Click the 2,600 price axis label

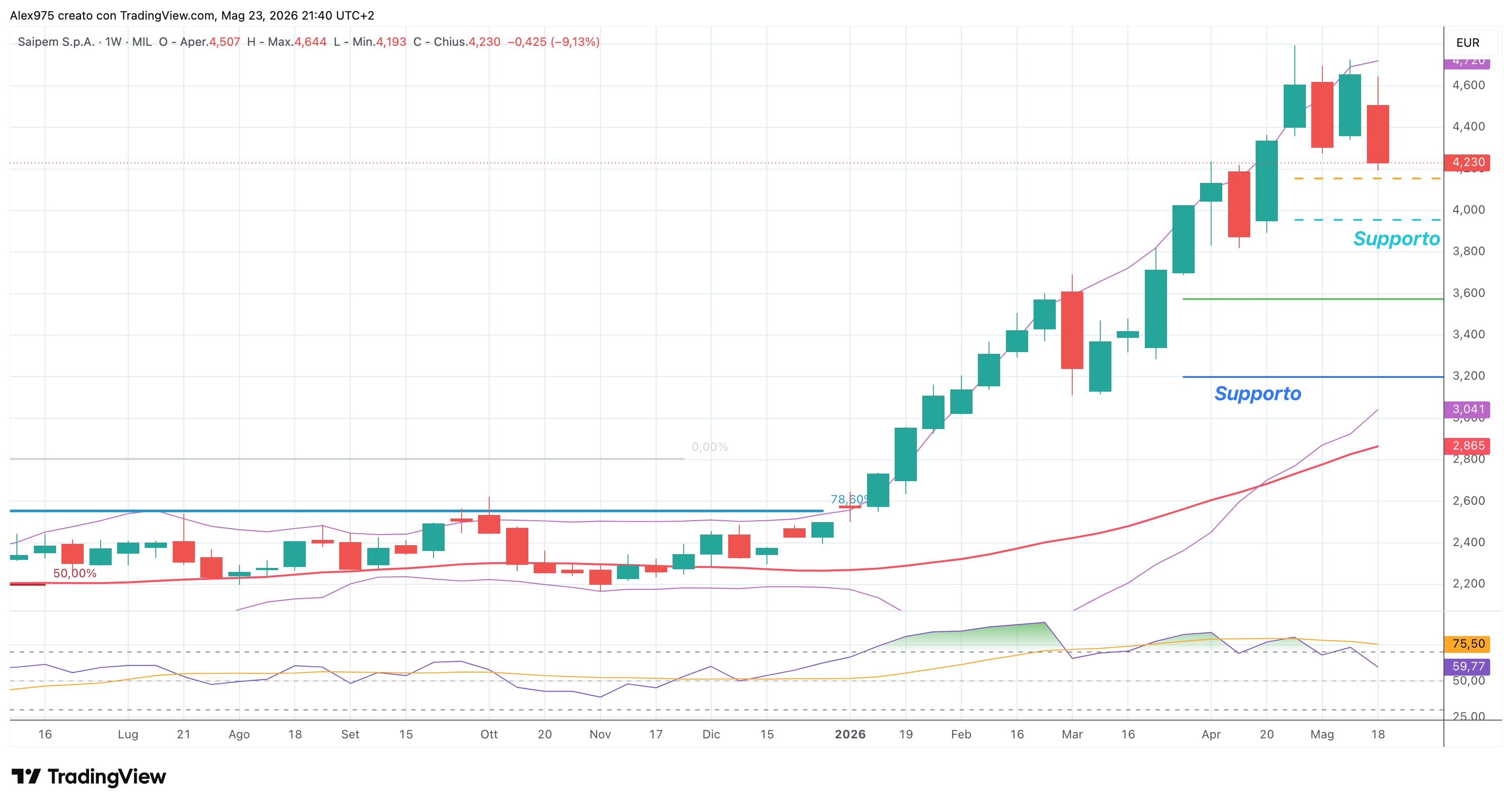pyautogui.click(x=1468, y=501)
